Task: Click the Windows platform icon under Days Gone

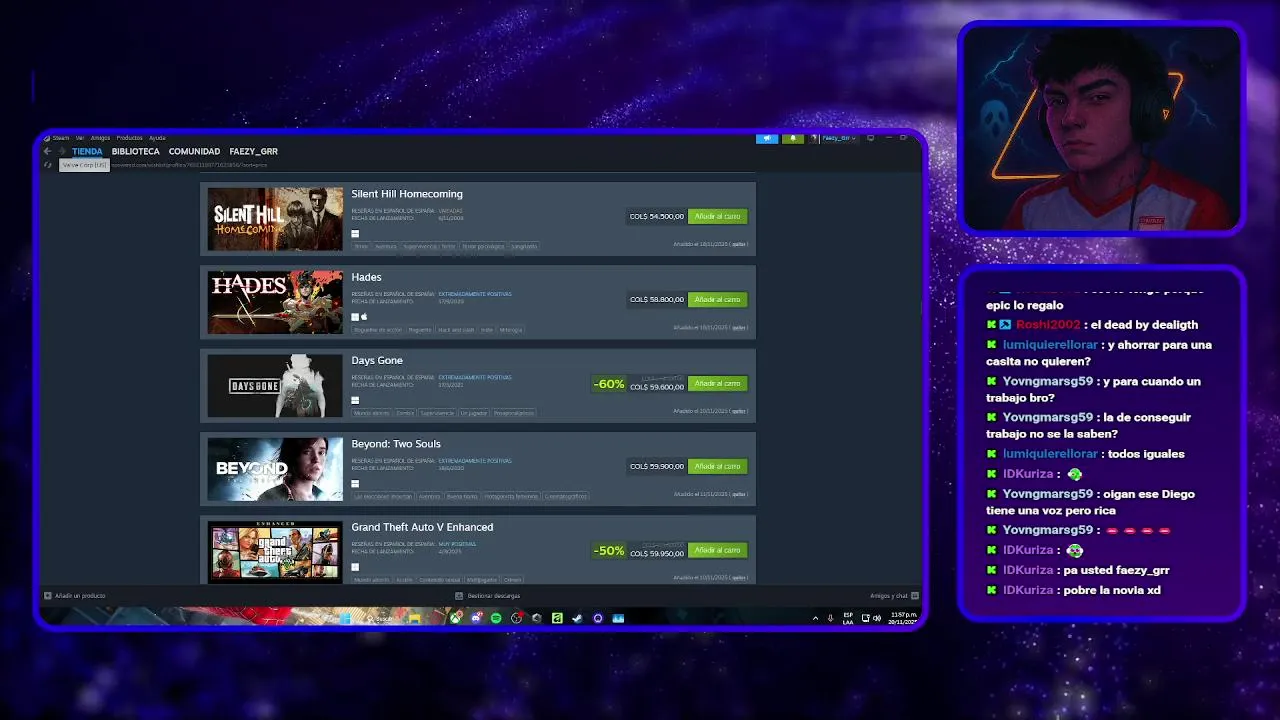Action: click(355, 400)
